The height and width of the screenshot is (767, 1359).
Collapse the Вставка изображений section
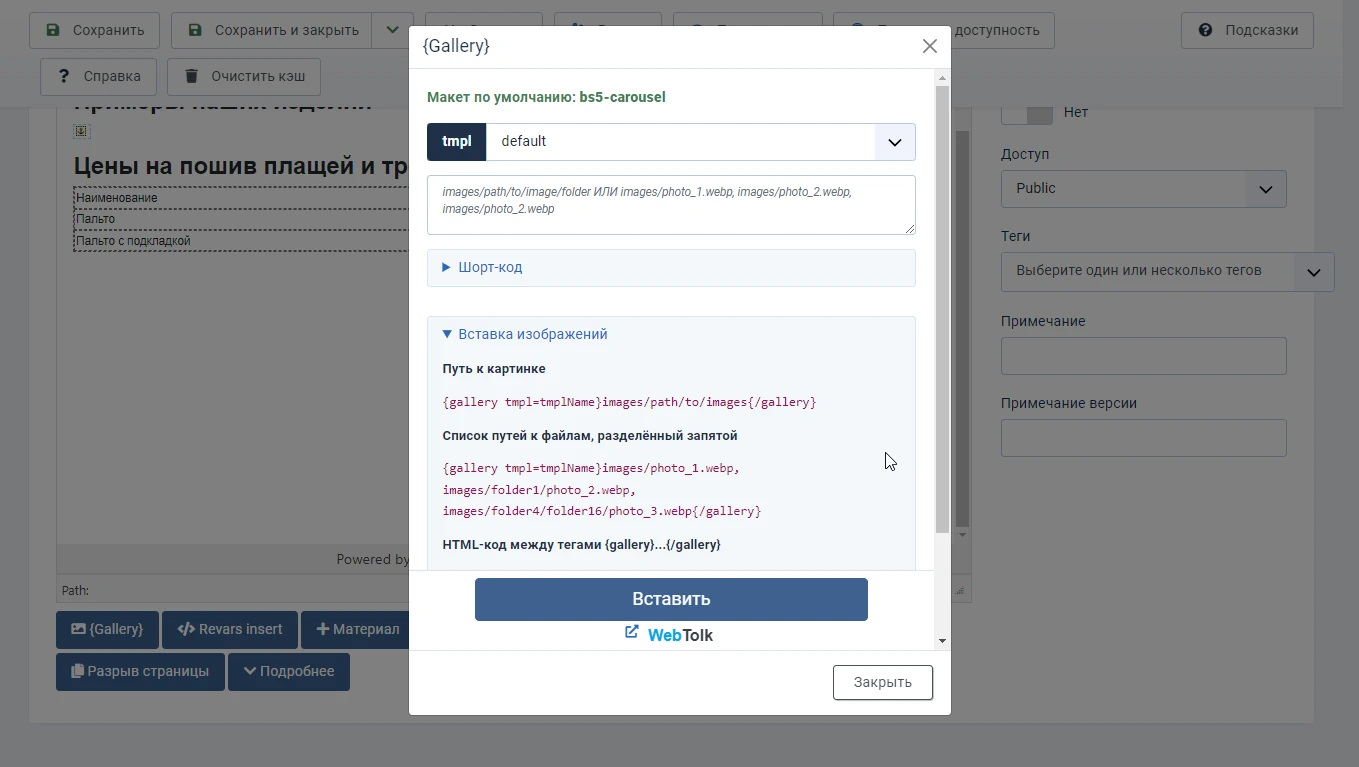tap(532, 334)
